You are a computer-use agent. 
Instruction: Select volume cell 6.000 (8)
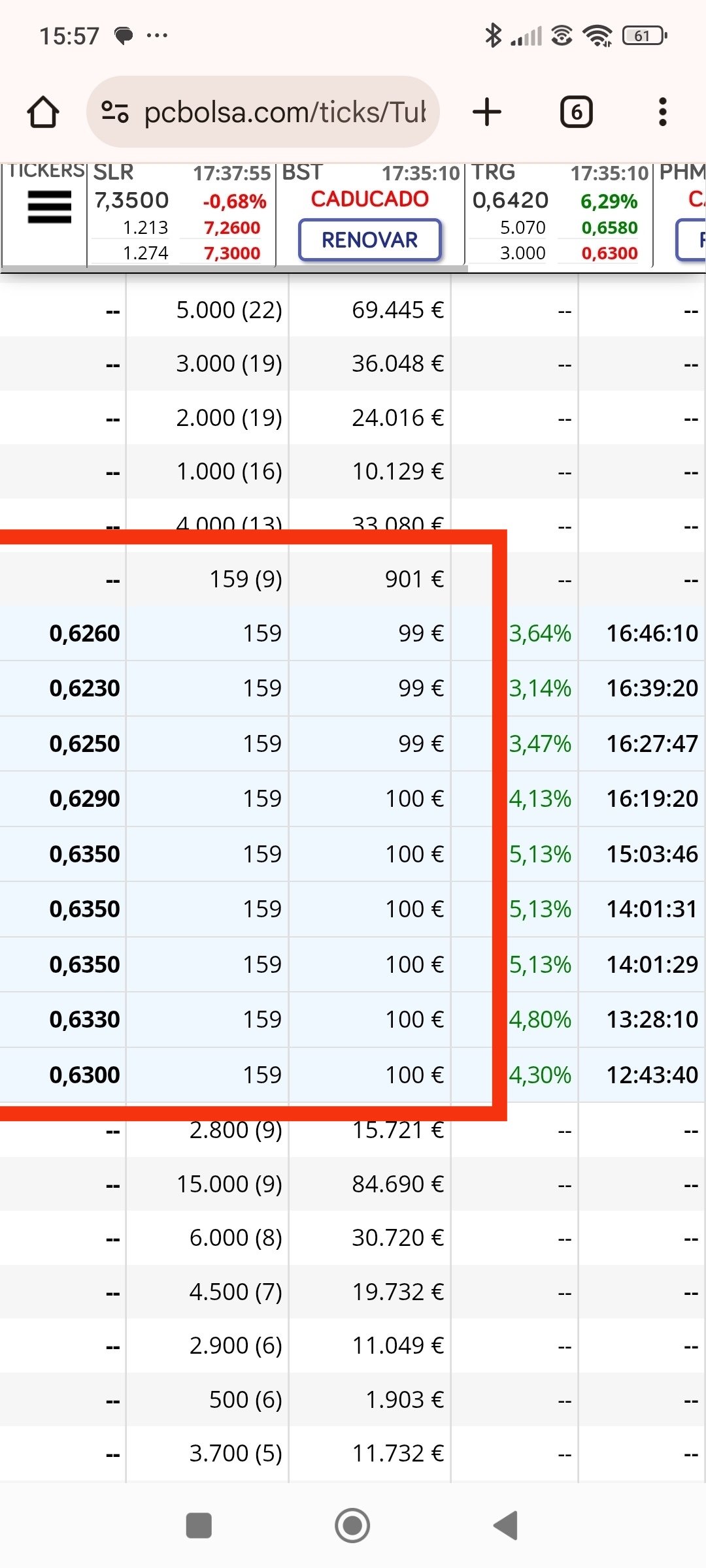coord(235,1237)
